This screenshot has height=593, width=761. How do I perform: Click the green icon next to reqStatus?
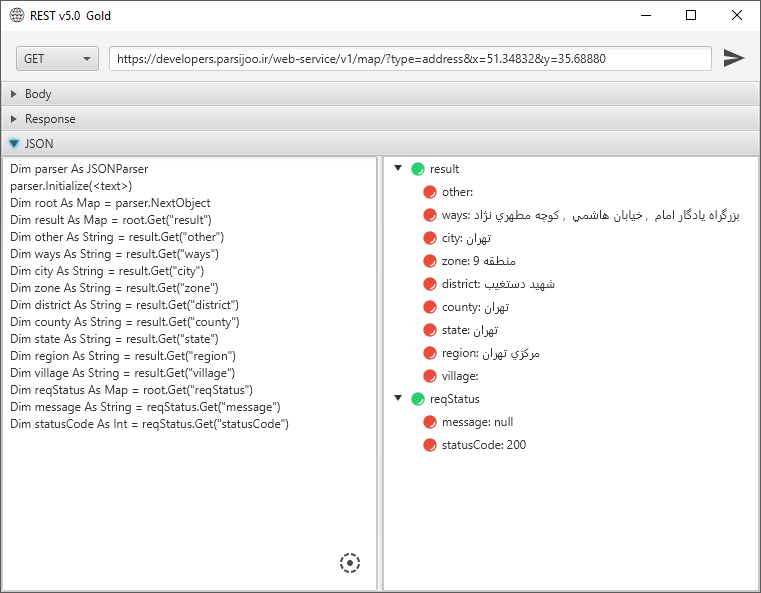[418, 399]
